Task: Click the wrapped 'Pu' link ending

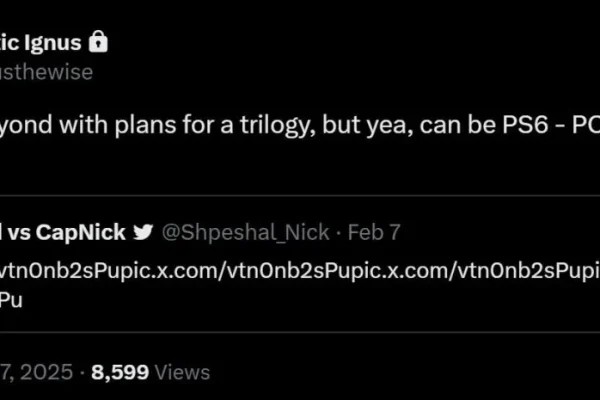Action: pos(11,300)
